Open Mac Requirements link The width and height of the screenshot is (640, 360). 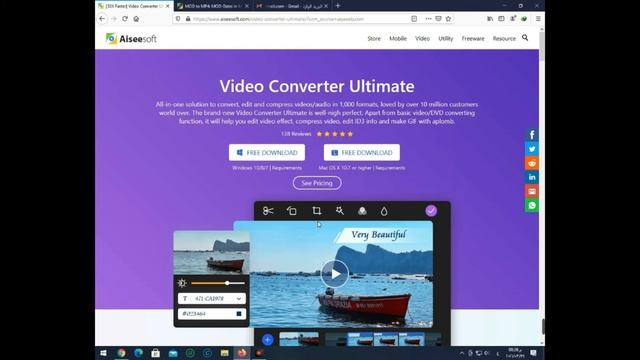coord(390,168)
